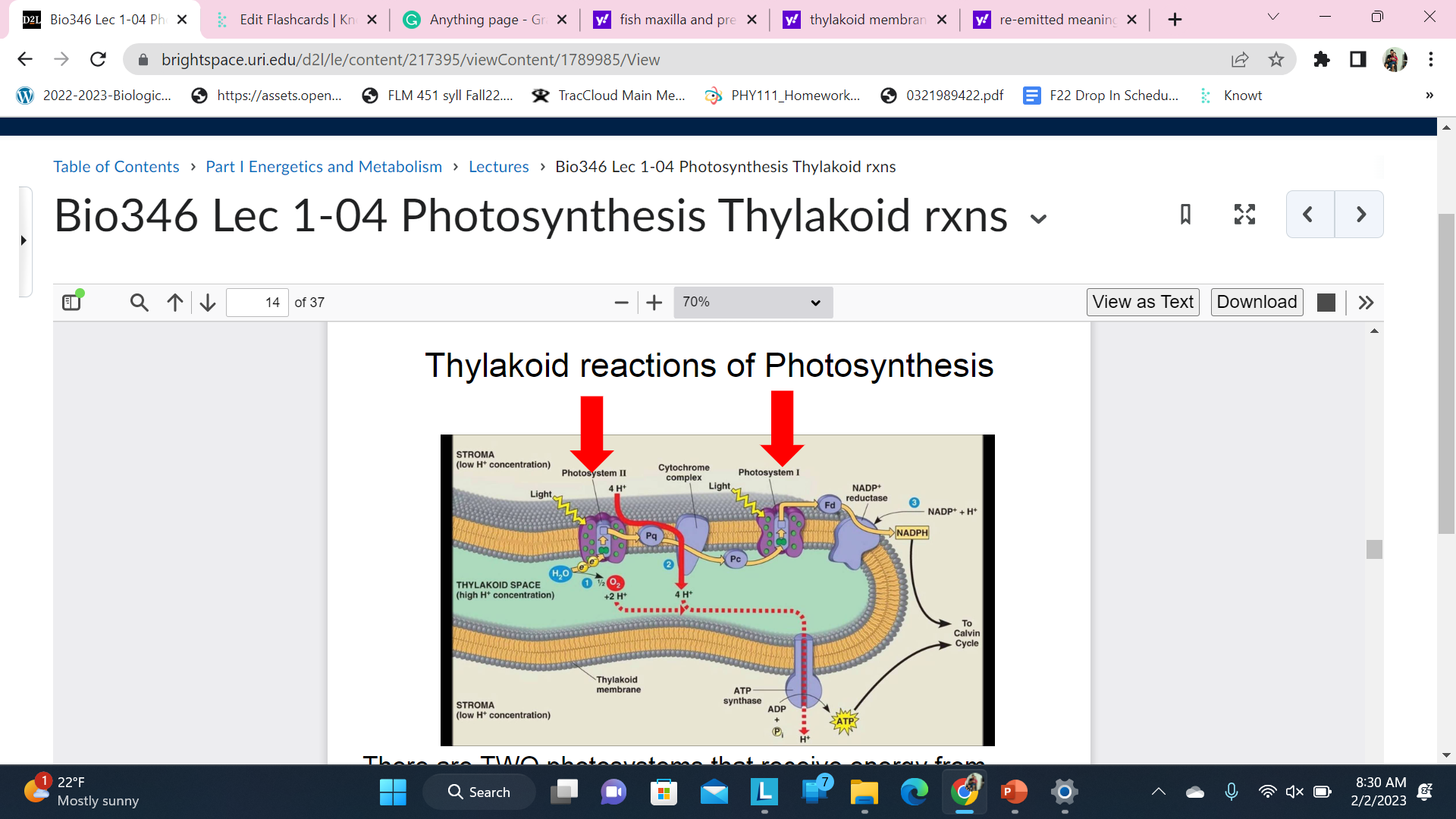1456x819 pixels.
Task: Open PowerPoint from the taskbar
Action: tap(1014, 792)
